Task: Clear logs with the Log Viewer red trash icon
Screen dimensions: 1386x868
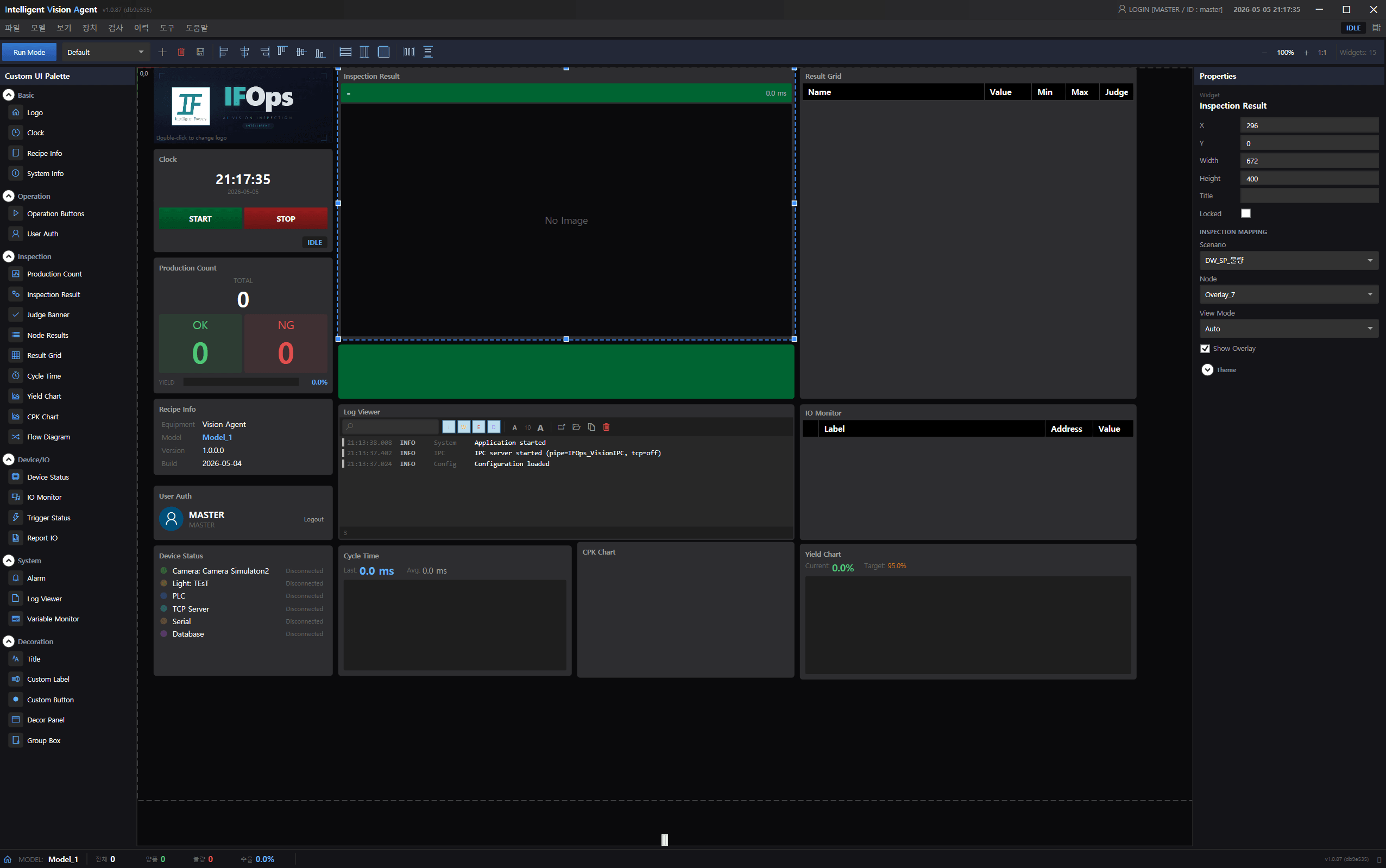Action: [x=606, y=427]
